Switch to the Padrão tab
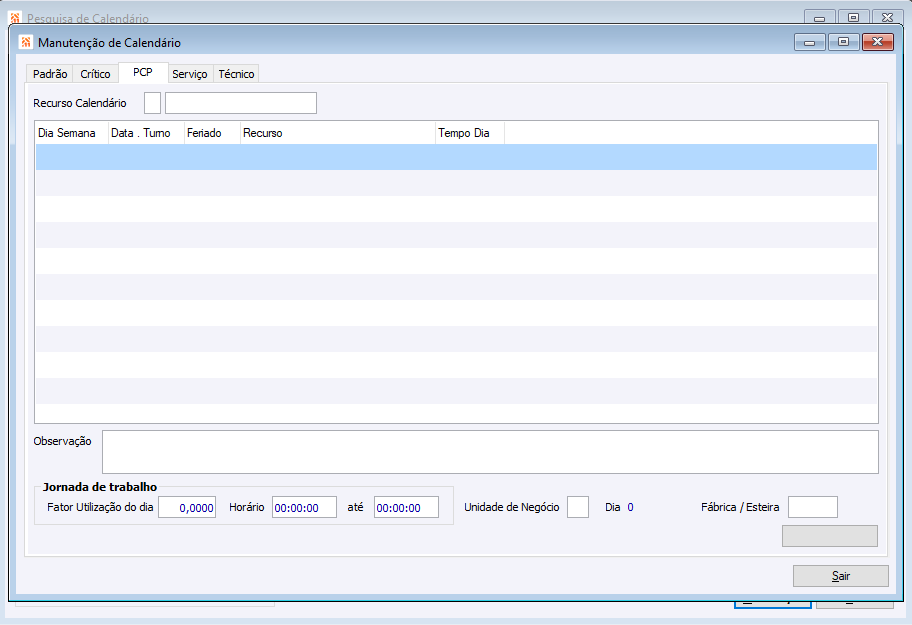912x625 pixels. point(50,74)
